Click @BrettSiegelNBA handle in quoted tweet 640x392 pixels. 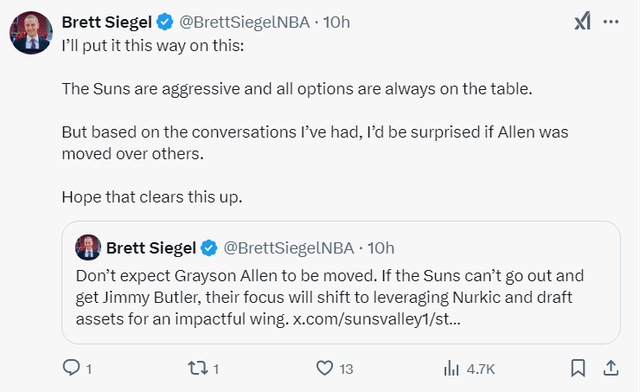(x=289, y=248)
